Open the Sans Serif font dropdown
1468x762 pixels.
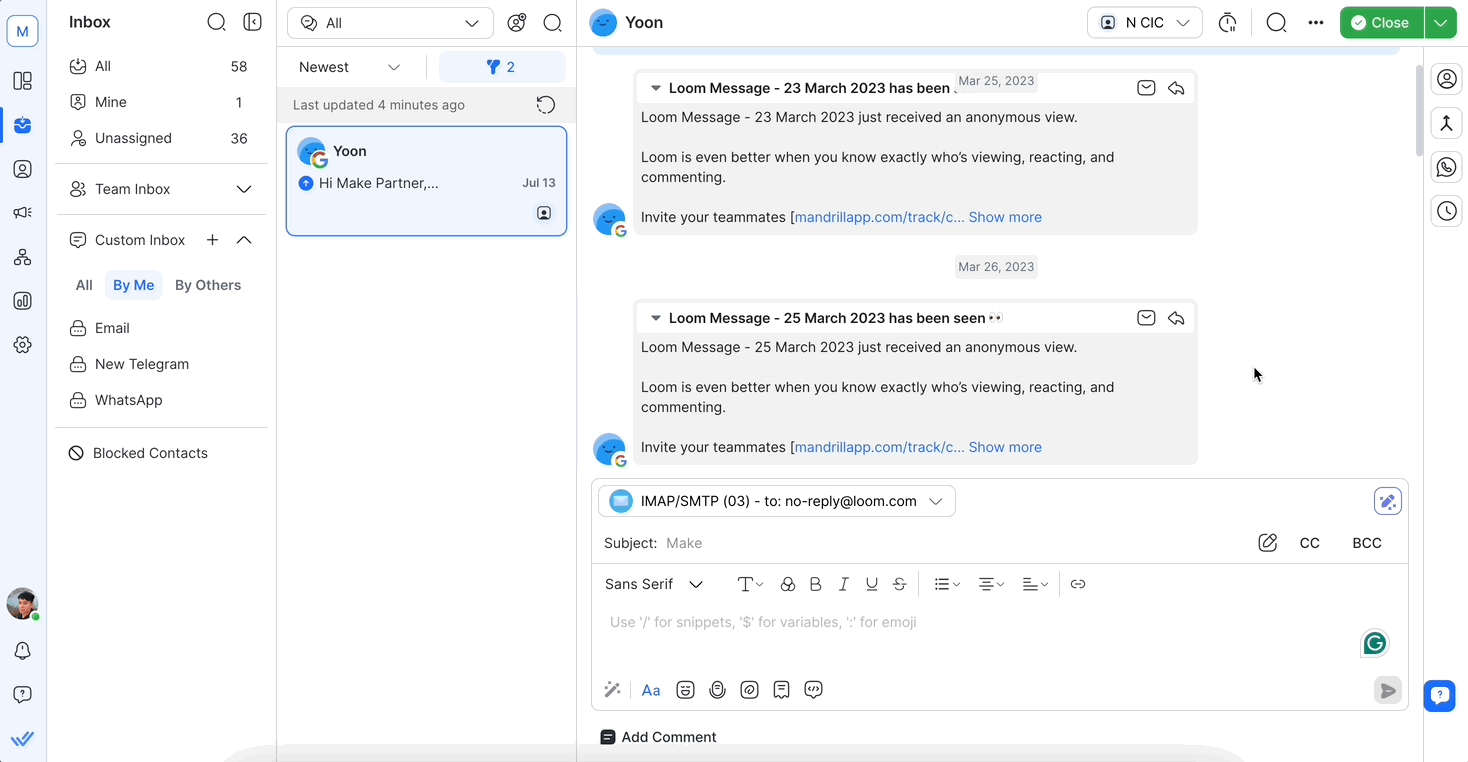pyautogui.click(x=654, y=583)
